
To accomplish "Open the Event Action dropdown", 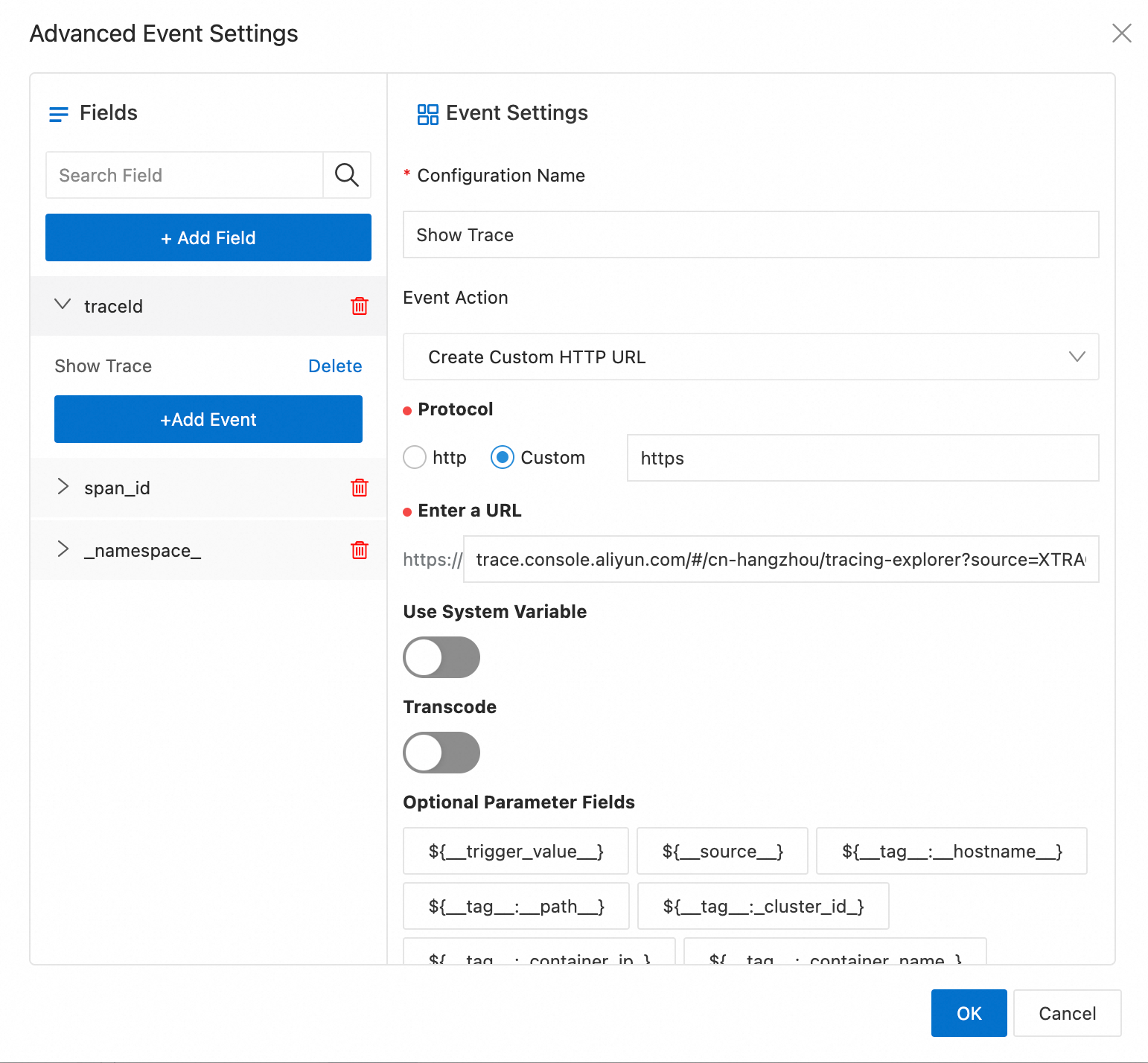I will (750, 357).
